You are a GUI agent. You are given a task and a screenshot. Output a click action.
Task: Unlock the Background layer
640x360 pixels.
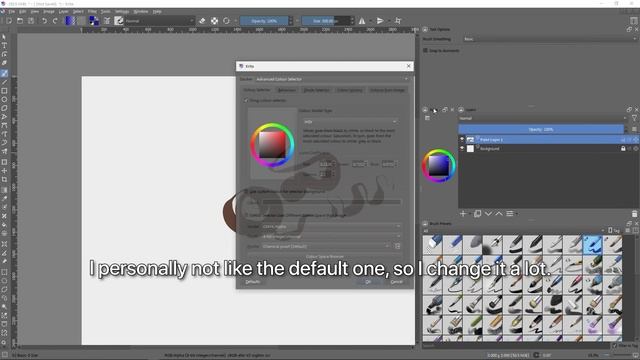(623, 149)
